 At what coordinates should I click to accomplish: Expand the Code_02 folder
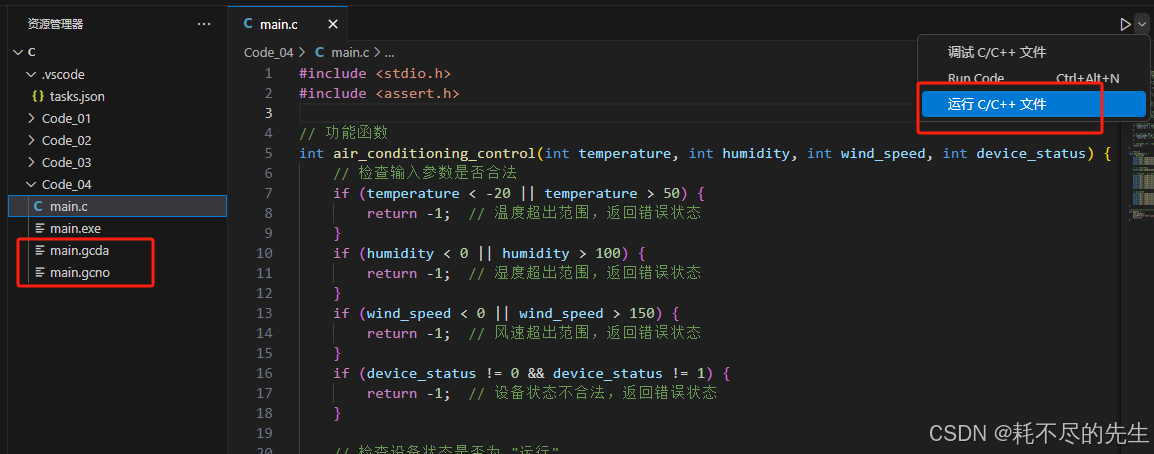(x=31, y=141)
